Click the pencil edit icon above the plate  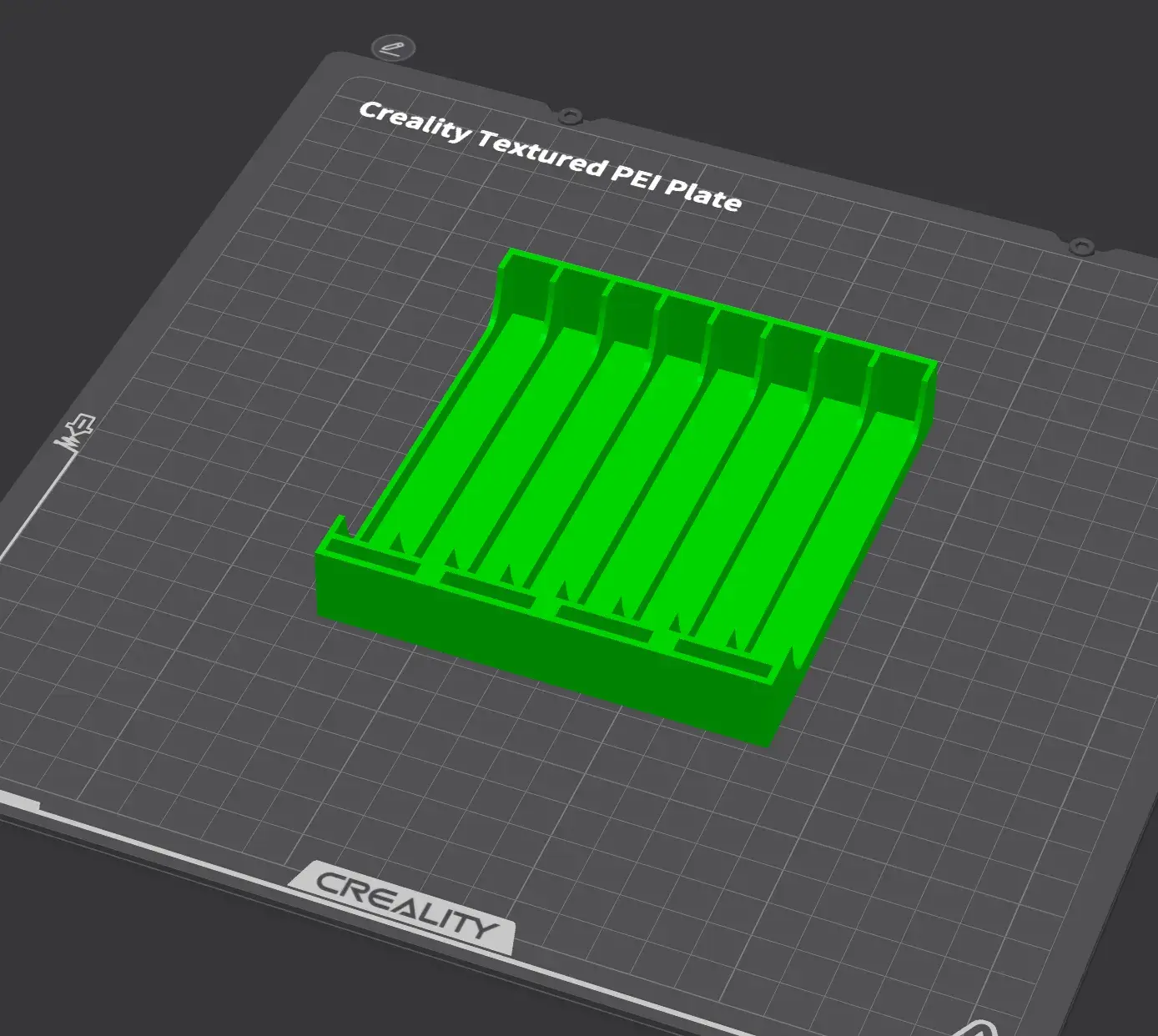click(392, 48)
